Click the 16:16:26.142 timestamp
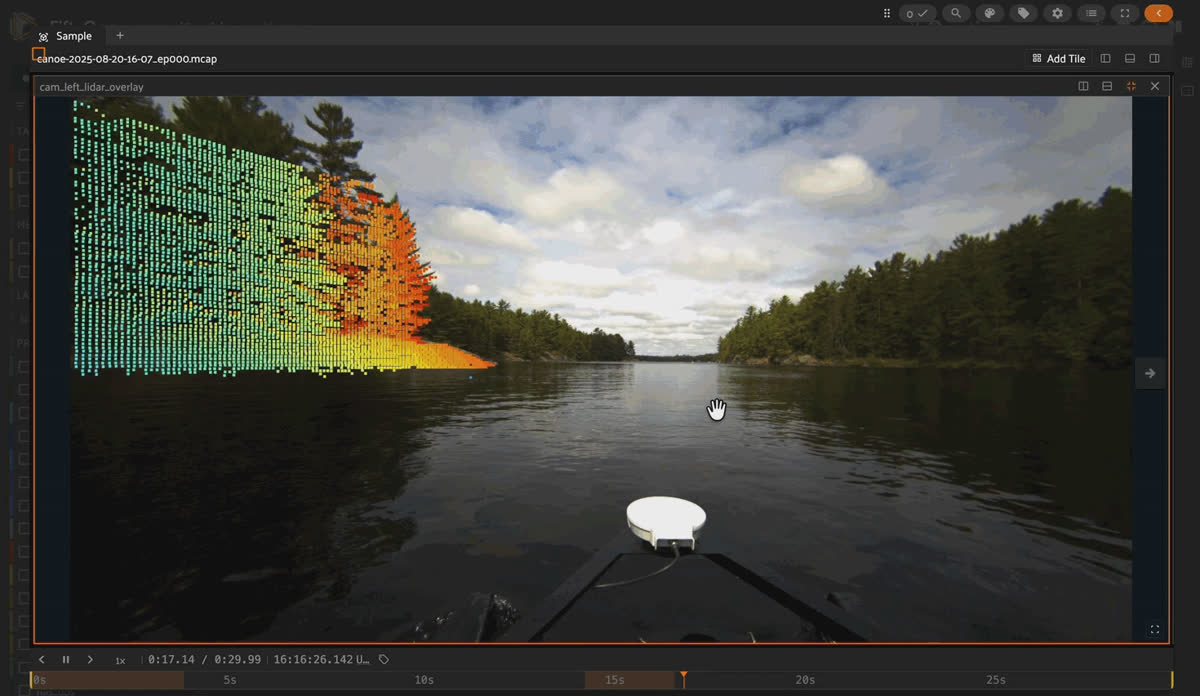Image resolution: width=1200 pixels, height=696 pixels. point(321,660)
